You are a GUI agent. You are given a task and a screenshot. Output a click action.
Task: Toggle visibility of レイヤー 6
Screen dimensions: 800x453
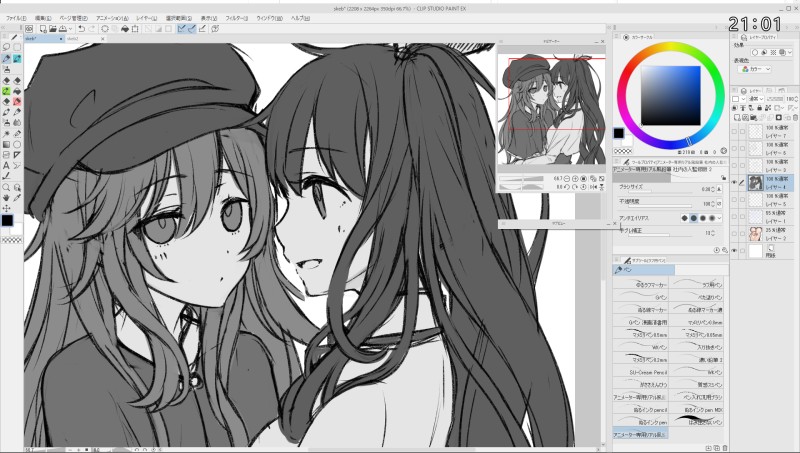click(x=734, y=148)
